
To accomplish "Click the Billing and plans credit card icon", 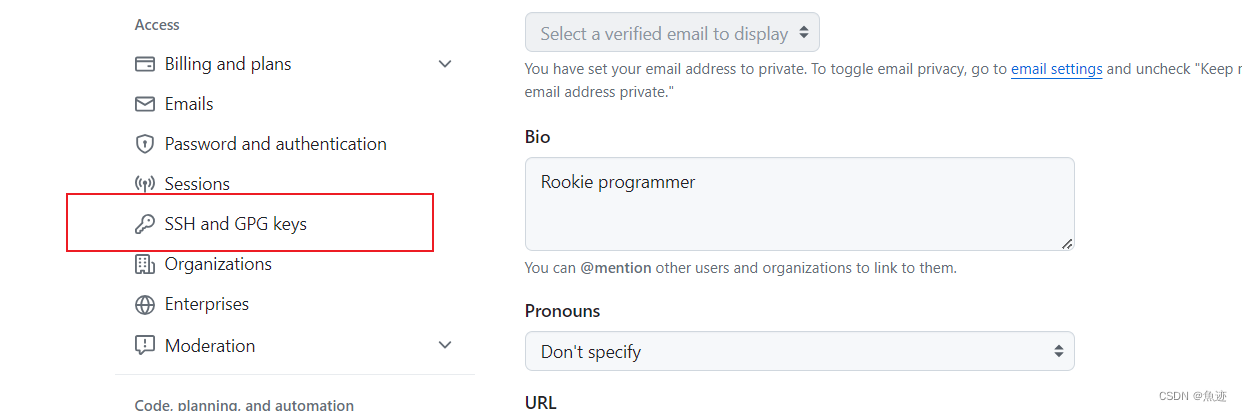I will tap(145, 64).
